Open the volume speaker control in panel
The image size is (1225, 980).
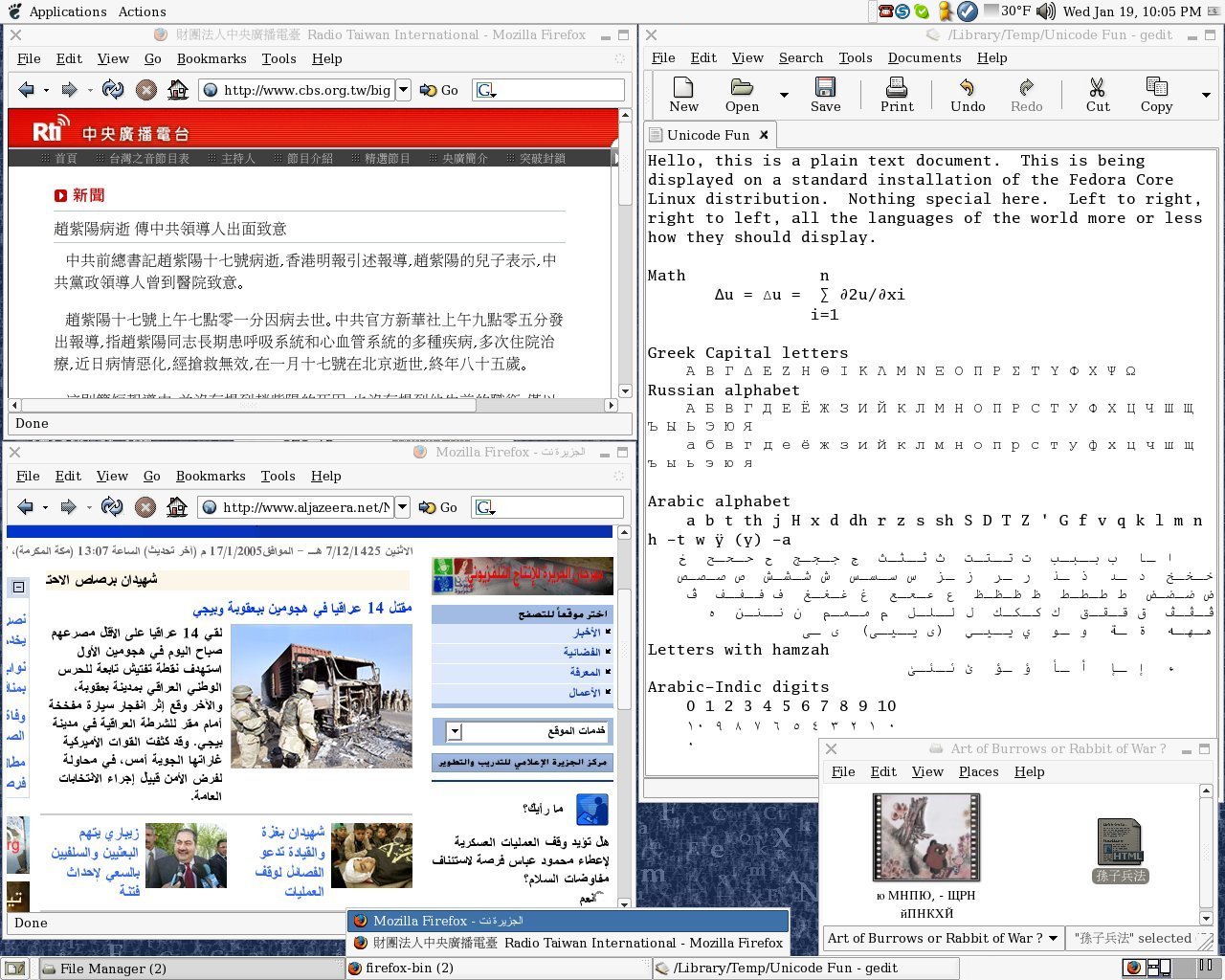click(x=1045, y=11)
